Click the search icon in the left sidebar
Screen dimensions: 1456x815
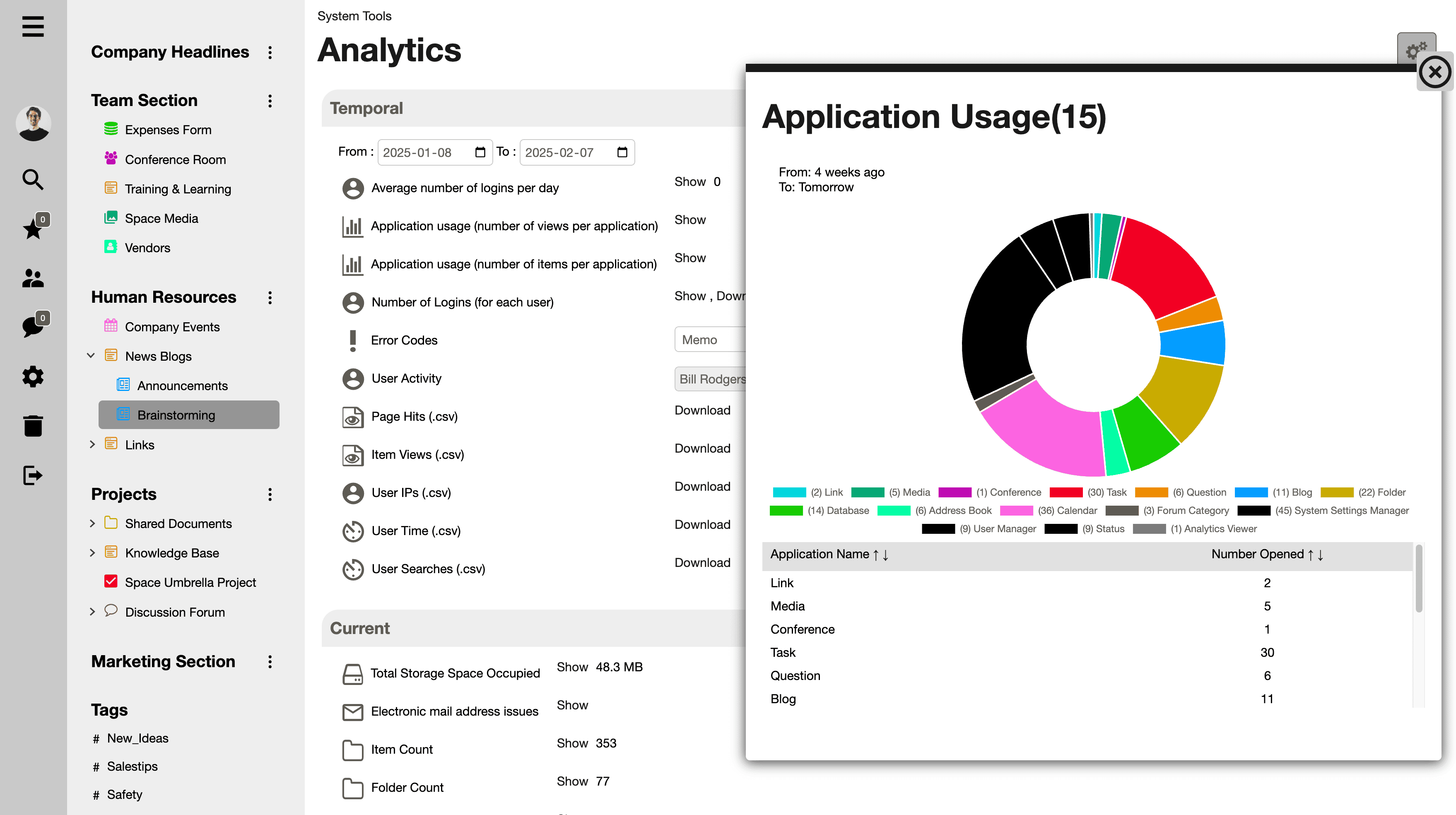click(x=33, y=179)
